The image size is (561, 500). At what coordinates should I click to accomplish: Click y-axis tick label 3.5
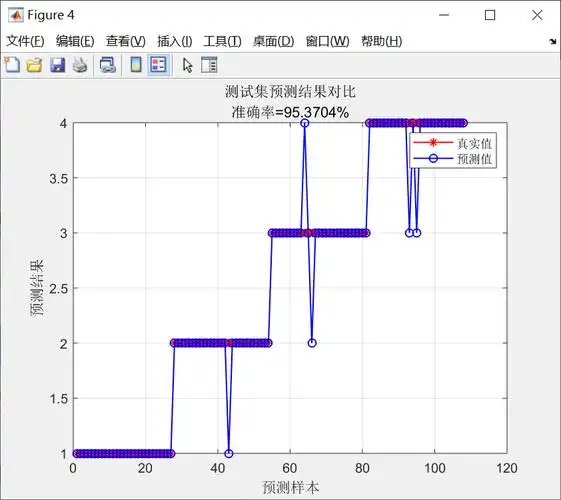59,178
